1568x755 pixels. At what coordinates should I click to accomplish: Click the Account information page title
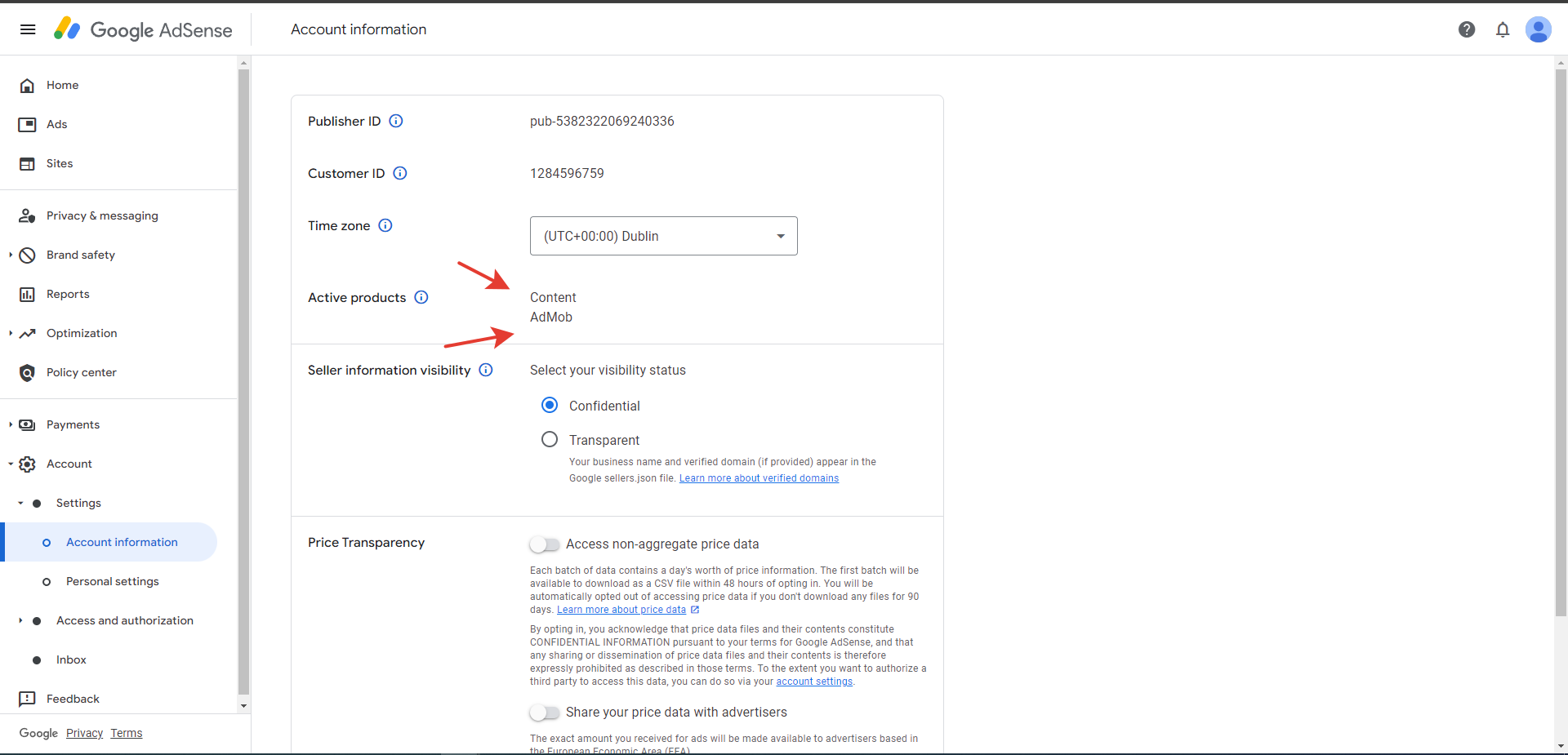click(x=359, y=29)
